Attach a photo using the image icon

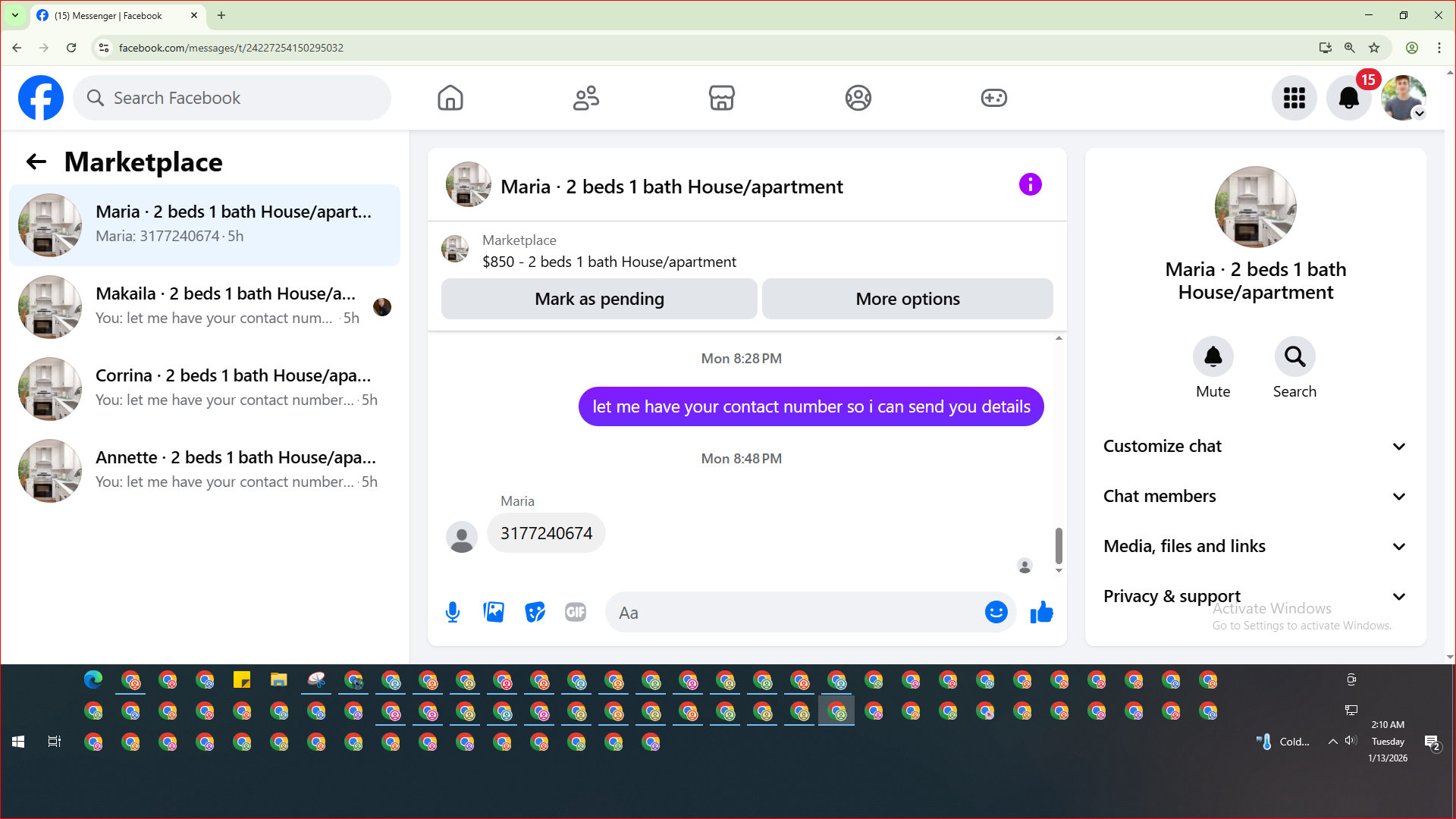494,612
